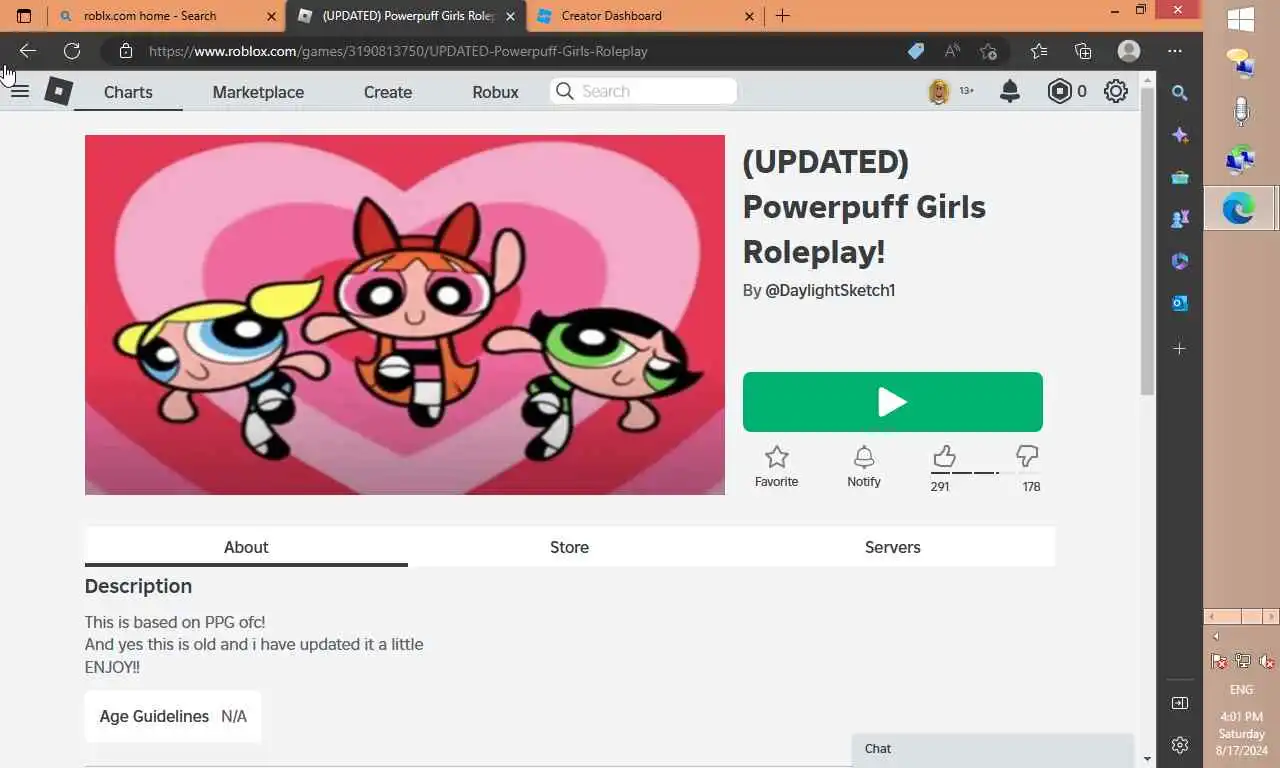The image size is (1280, 768).
Task: Open Edge sidebar Outlook icon
Action: click(1180, 303)
